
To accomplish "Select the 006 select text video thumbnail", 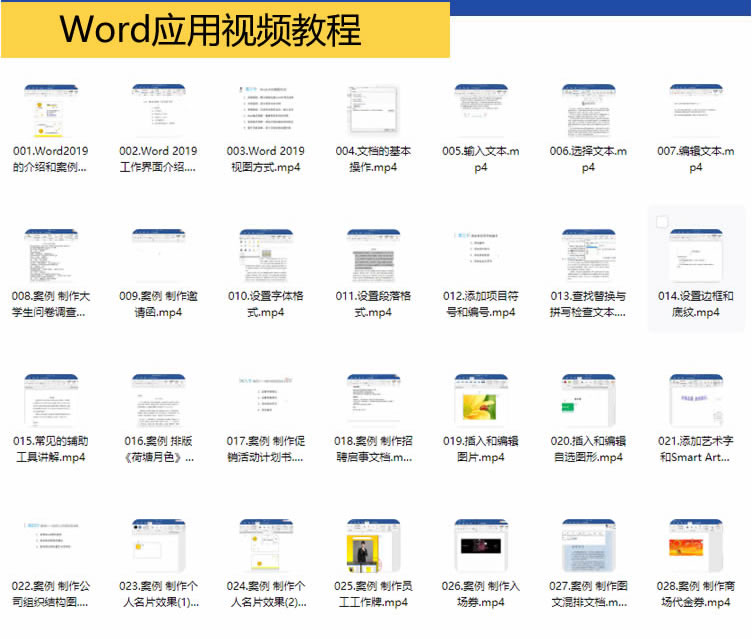I will [588, 111].
